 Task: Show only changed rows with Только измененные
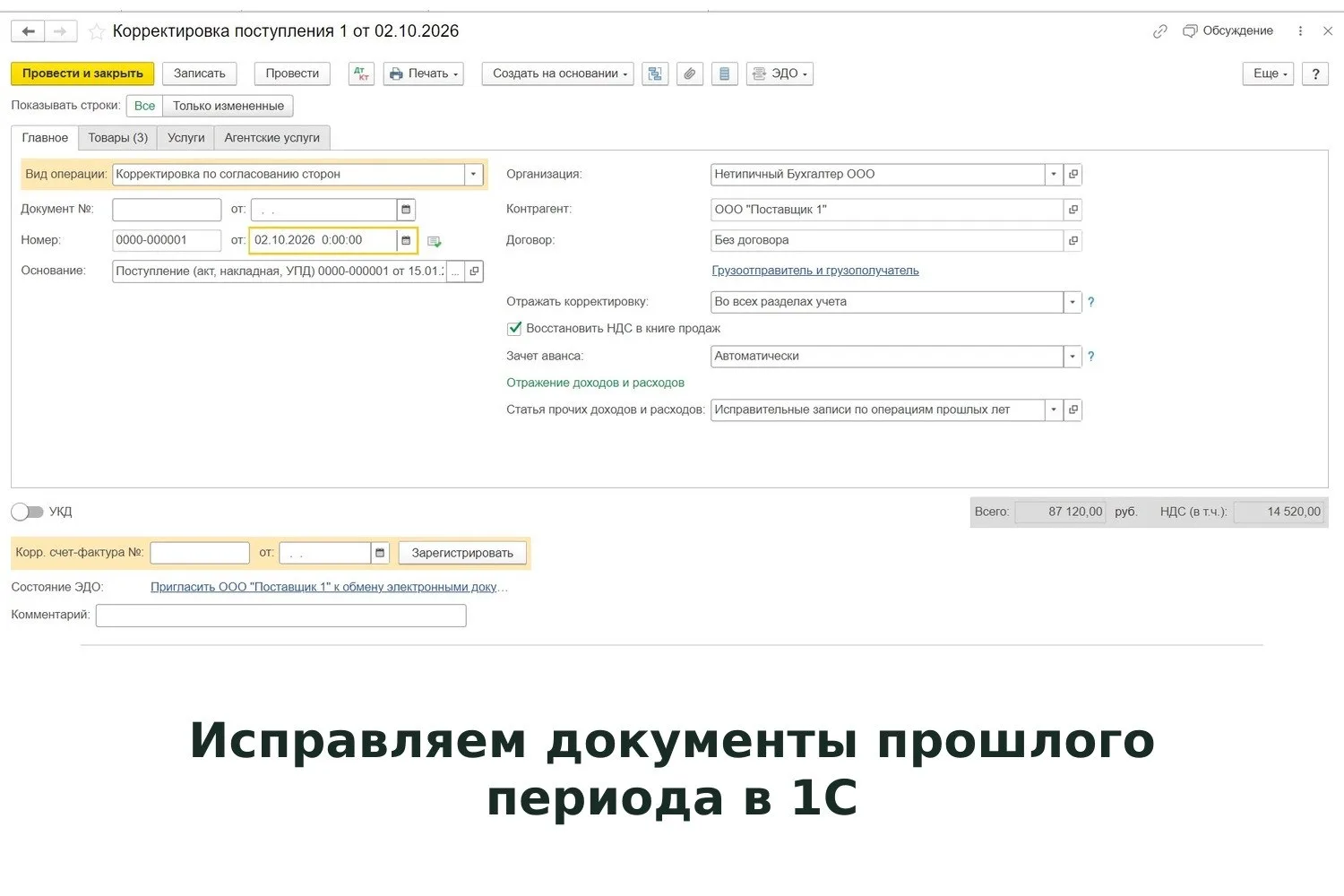(228, 106)
